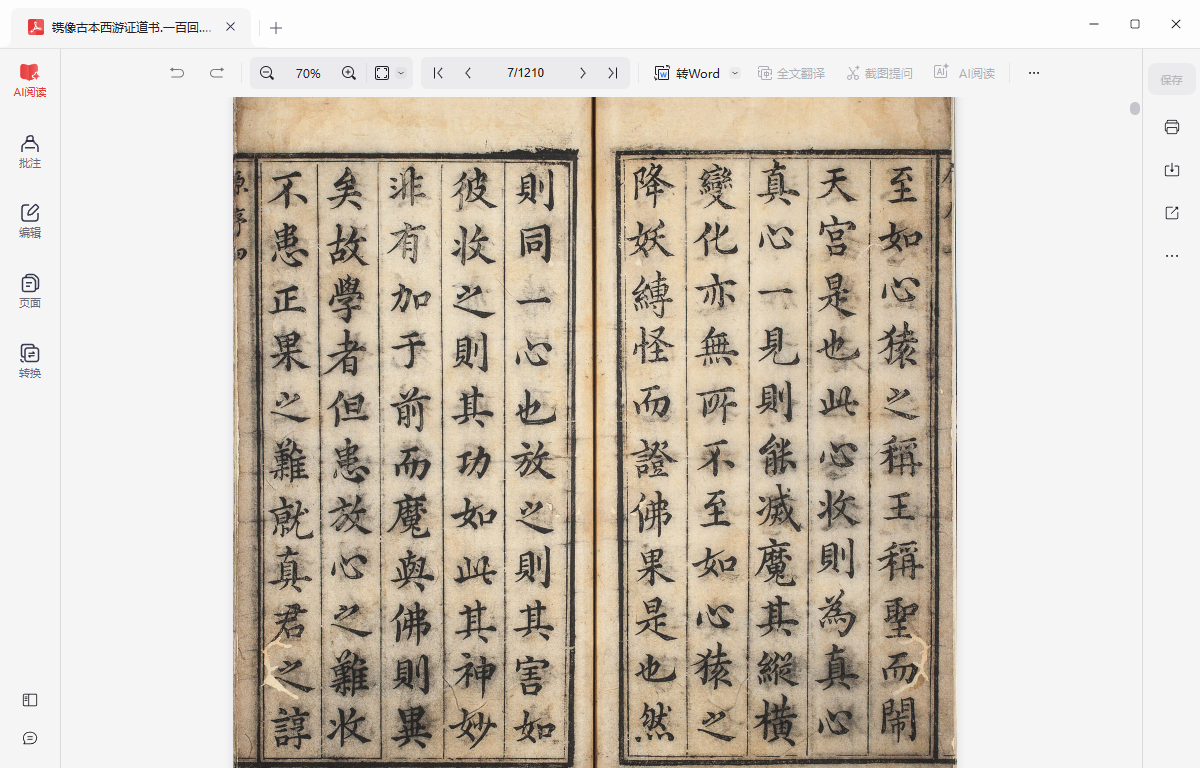1200x768 pixels.
Task: Open the 编辑 edit tool
Action: 30,221
